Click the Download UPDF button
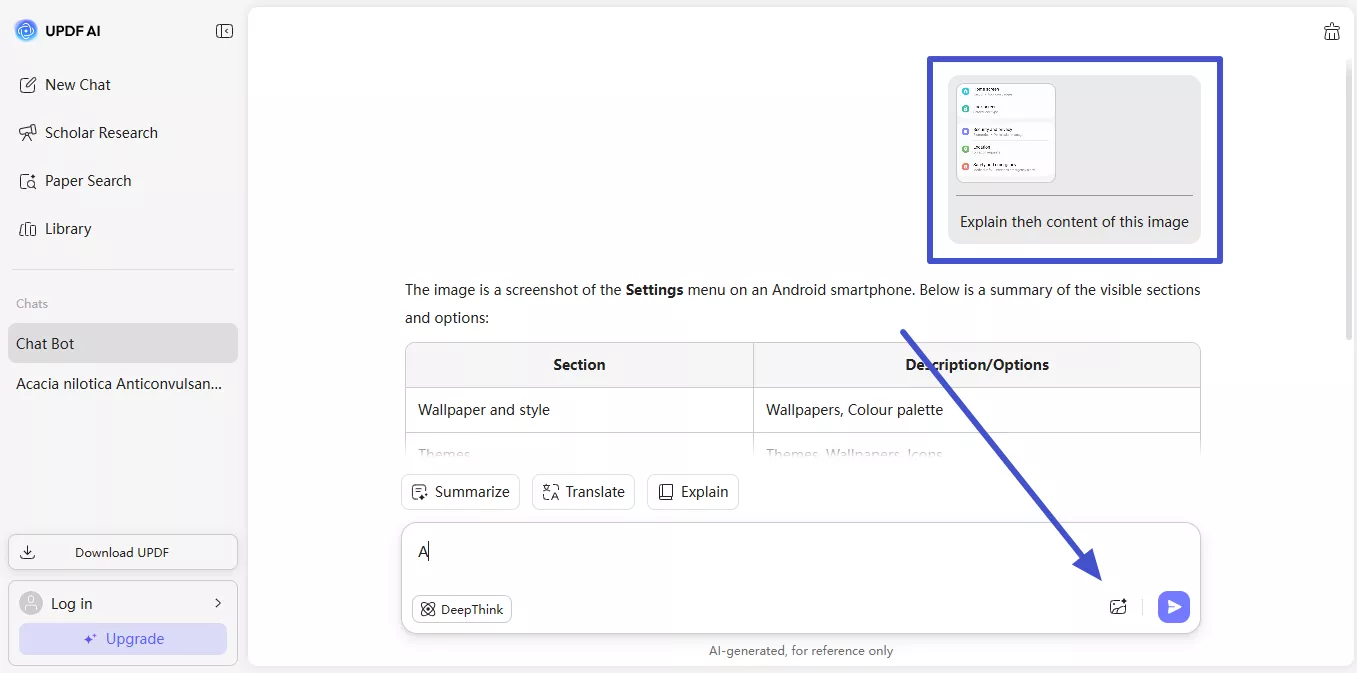Screen dimensions: 1357x673 tap(123, 552)
